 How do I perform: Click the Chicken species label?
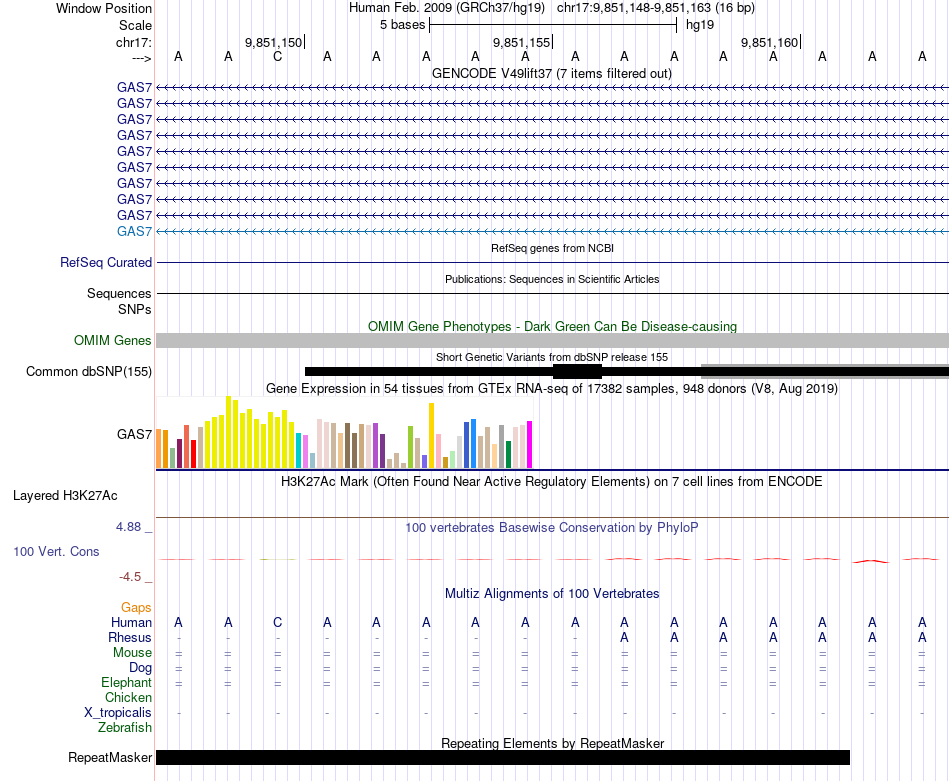tap(128, 697)
